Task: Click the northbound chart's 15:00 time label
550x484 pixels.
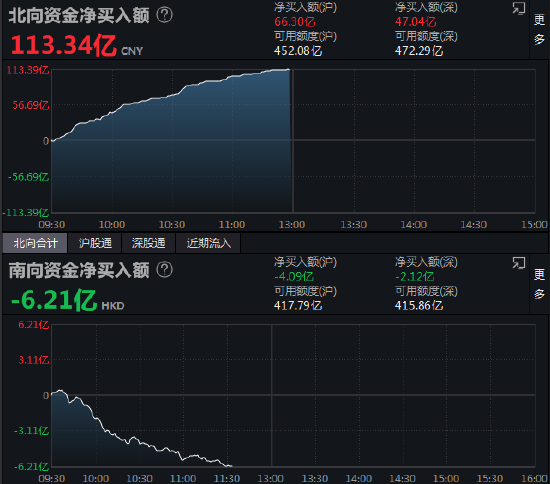Action: pos(534,224)
